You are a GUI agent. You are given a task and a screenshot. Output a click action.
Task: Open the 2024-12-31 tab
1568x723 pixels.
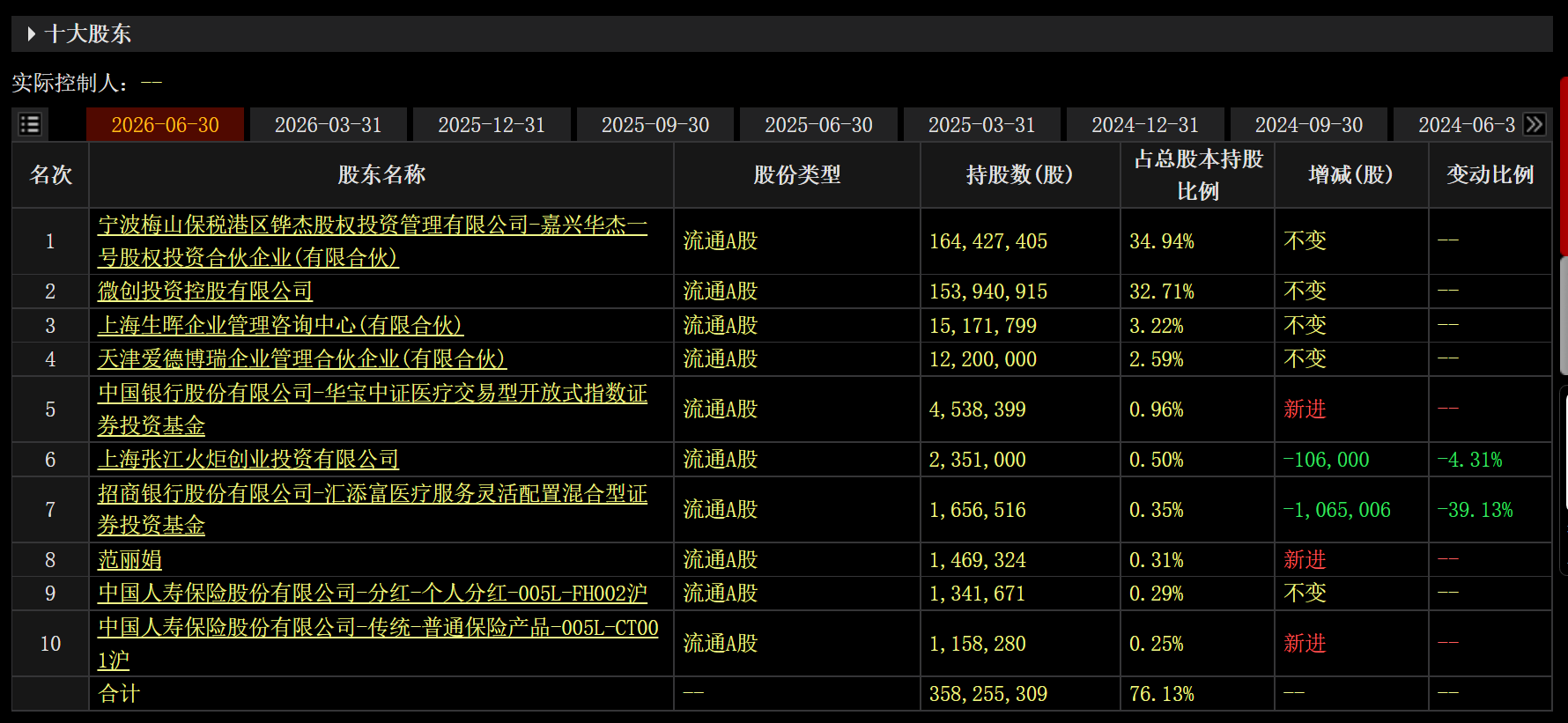point(1145,125)
